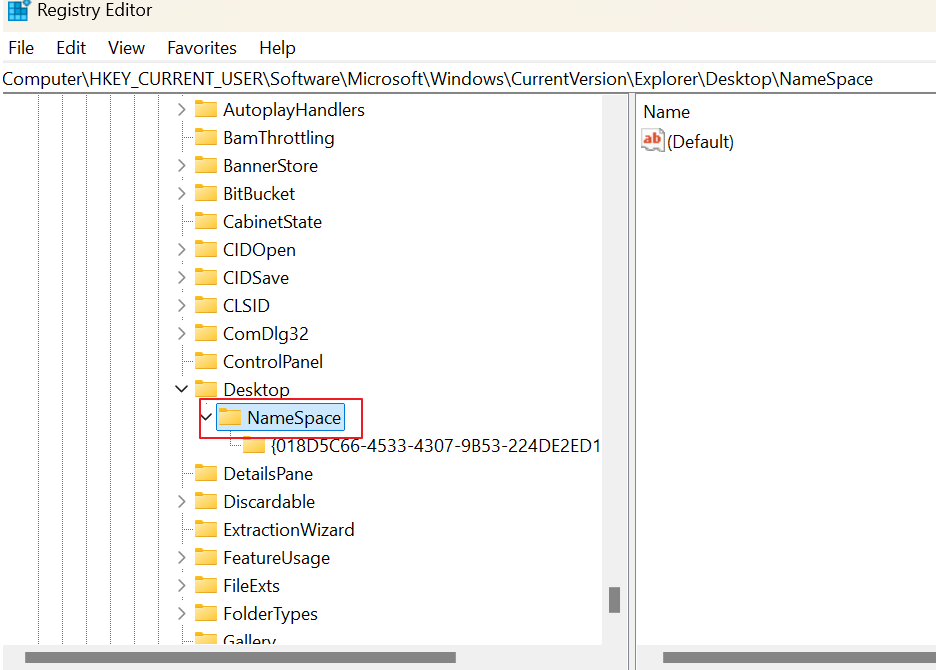936x670 pixels.
Task: Select the CLSID folder icon
Action: click(206, 305)
